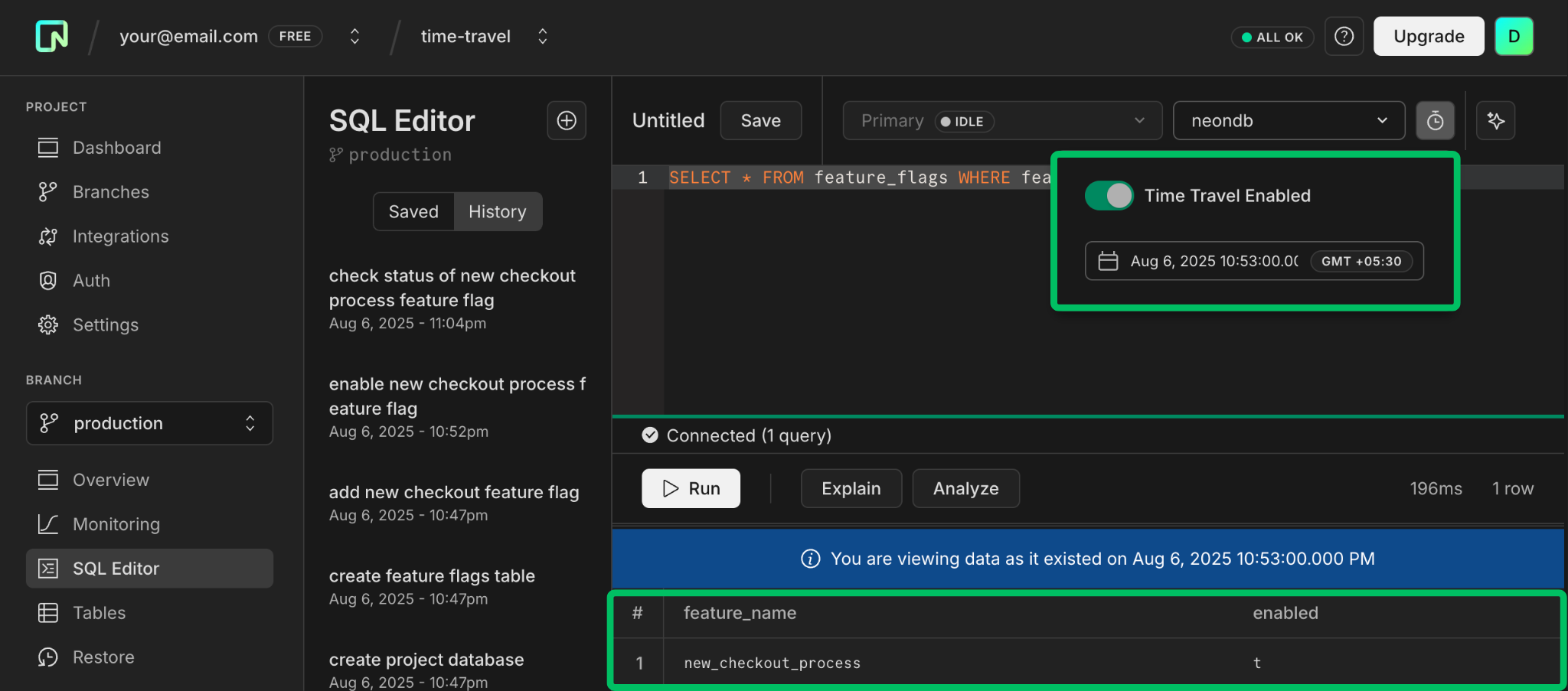
Task: Switch to the Saved tab
Action: click(x=413, y=211)
